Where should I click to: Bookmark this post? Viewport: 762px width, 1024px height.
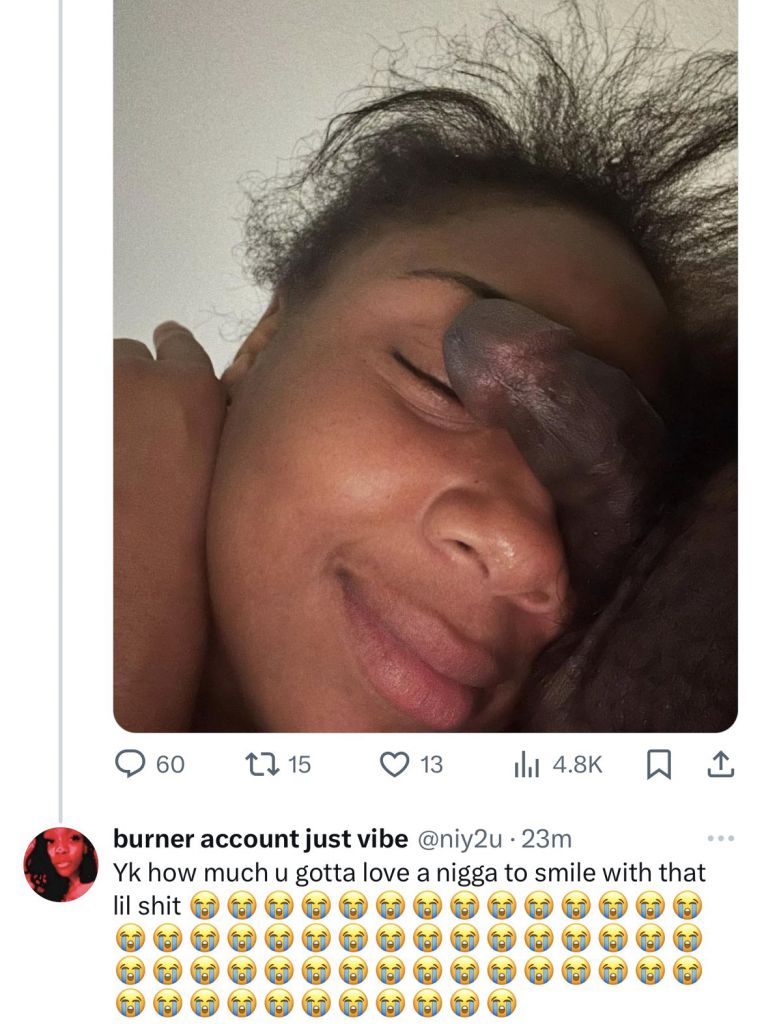tap(658, 765)
